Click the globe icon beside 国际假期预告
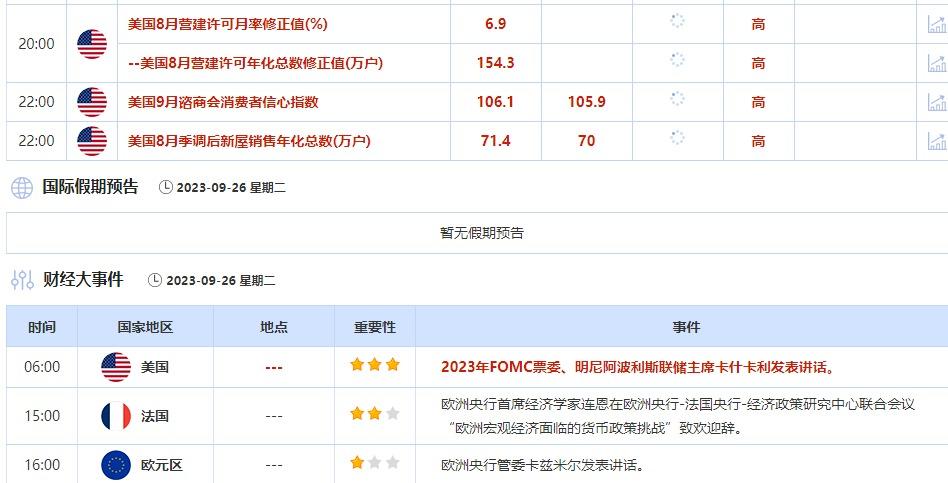 [22, 188]
